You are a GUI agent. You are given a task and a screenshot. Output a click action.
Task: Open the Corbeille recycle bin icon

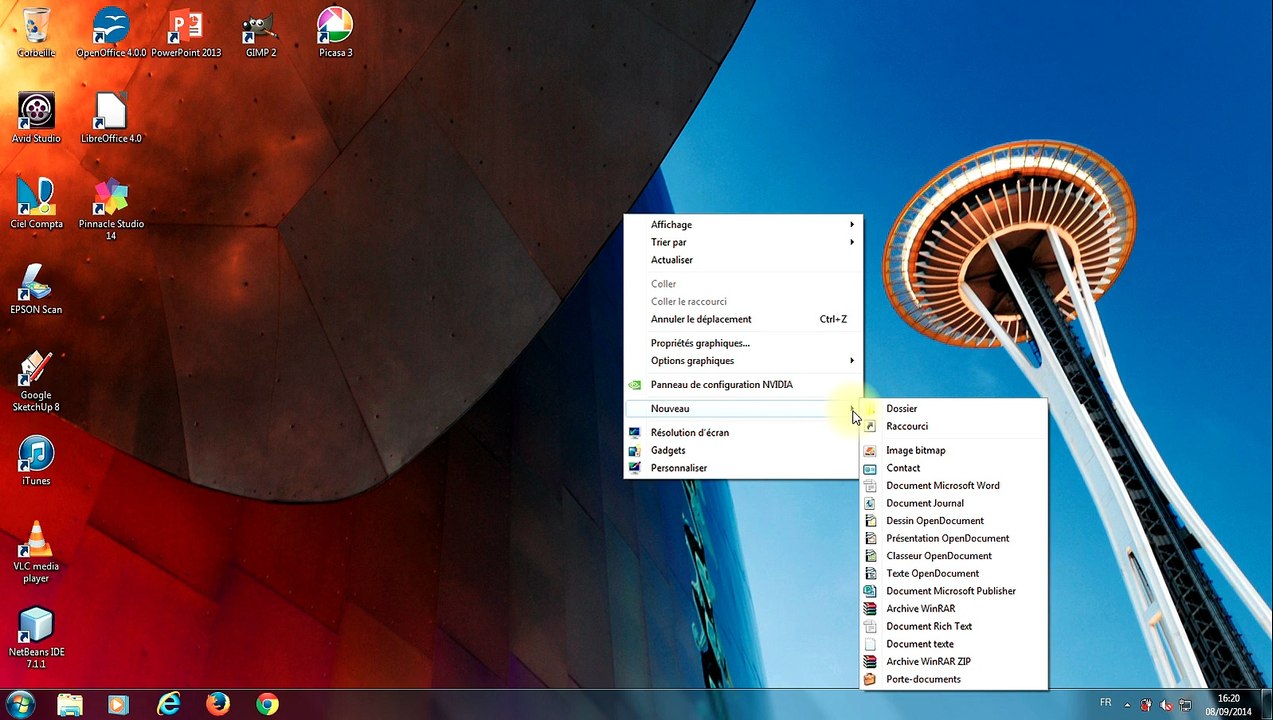click(36, 32)
